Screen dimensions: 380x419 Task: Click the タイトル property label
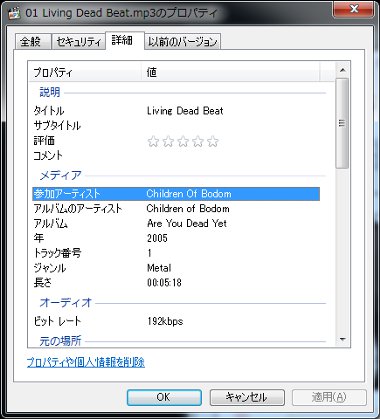click(x=49, y=111)
